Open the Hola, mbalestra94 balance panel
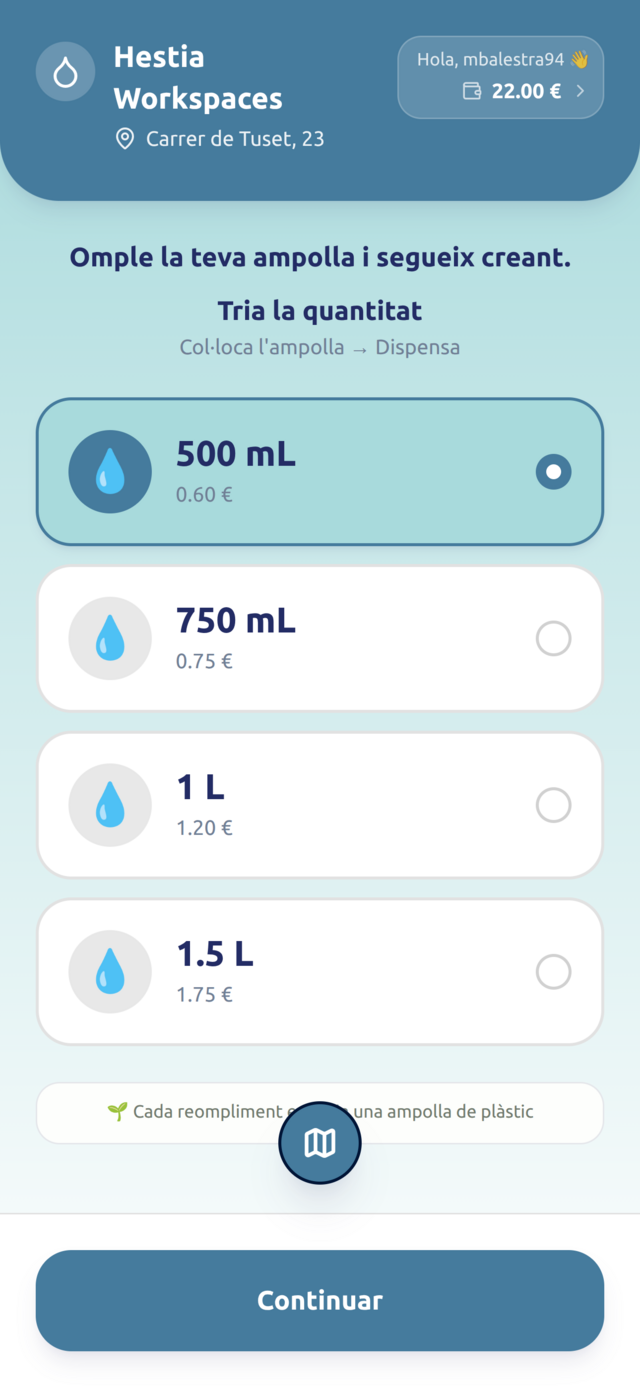Viewport: 640px width, 1387px height. click(501, 77)
